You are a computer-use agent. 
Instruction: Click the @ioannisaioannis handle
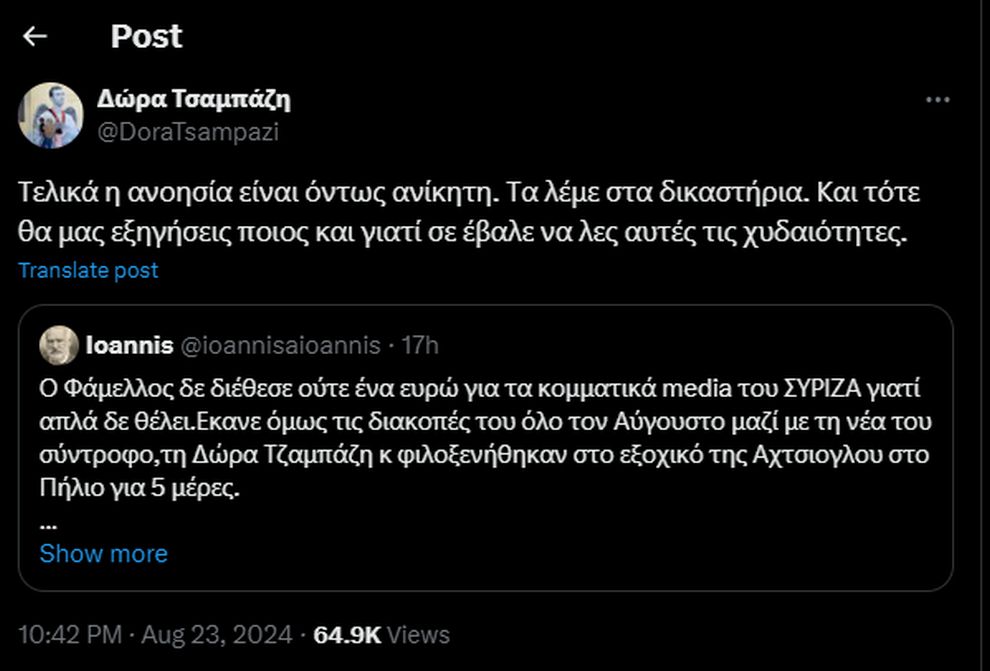281,346
